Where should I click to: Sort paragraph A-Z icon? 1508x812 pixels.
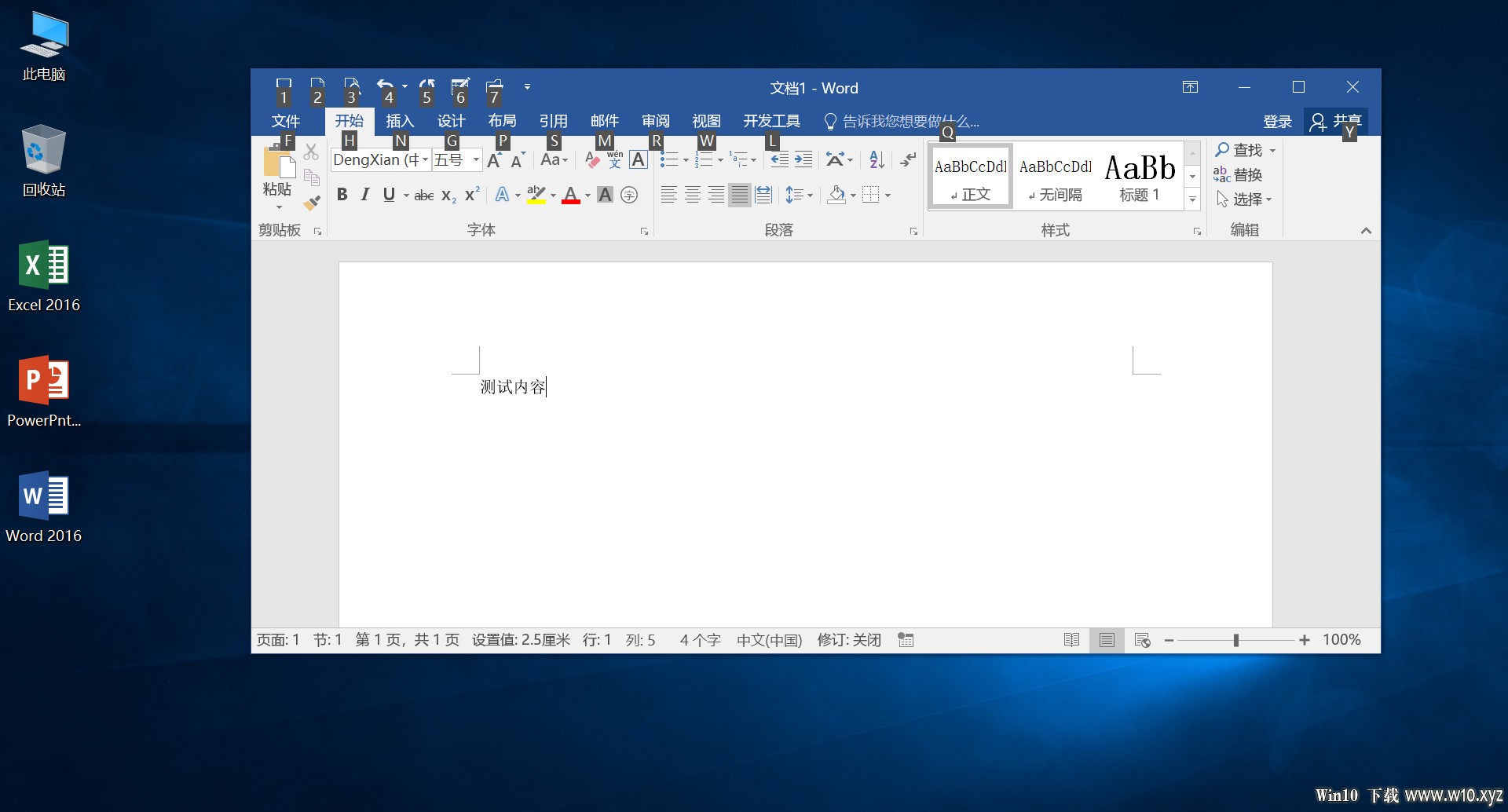tap(877, 160)
